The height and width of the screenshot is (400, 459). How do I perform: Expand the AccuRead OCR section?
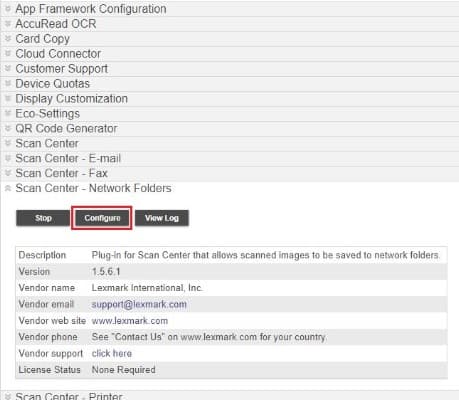tap(230, 24)
